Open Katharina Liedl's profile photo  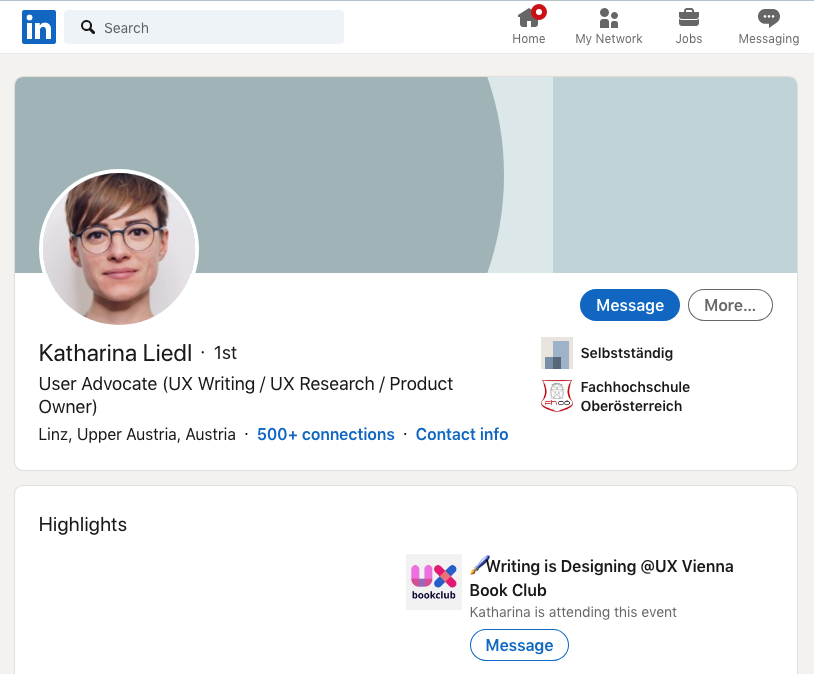(x=119, y=249)
